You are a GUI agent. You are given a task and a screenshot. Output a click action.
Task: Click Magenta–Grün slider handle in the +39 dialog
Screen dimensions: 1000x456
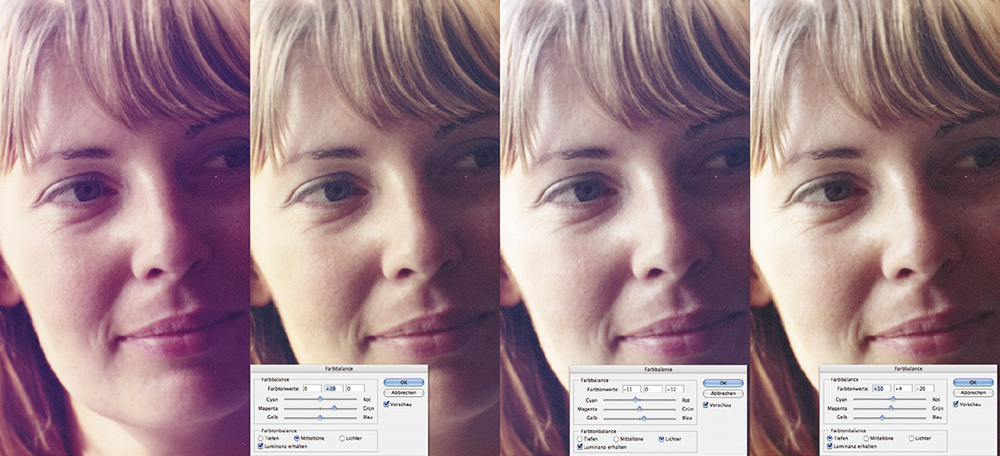(334, 408)
